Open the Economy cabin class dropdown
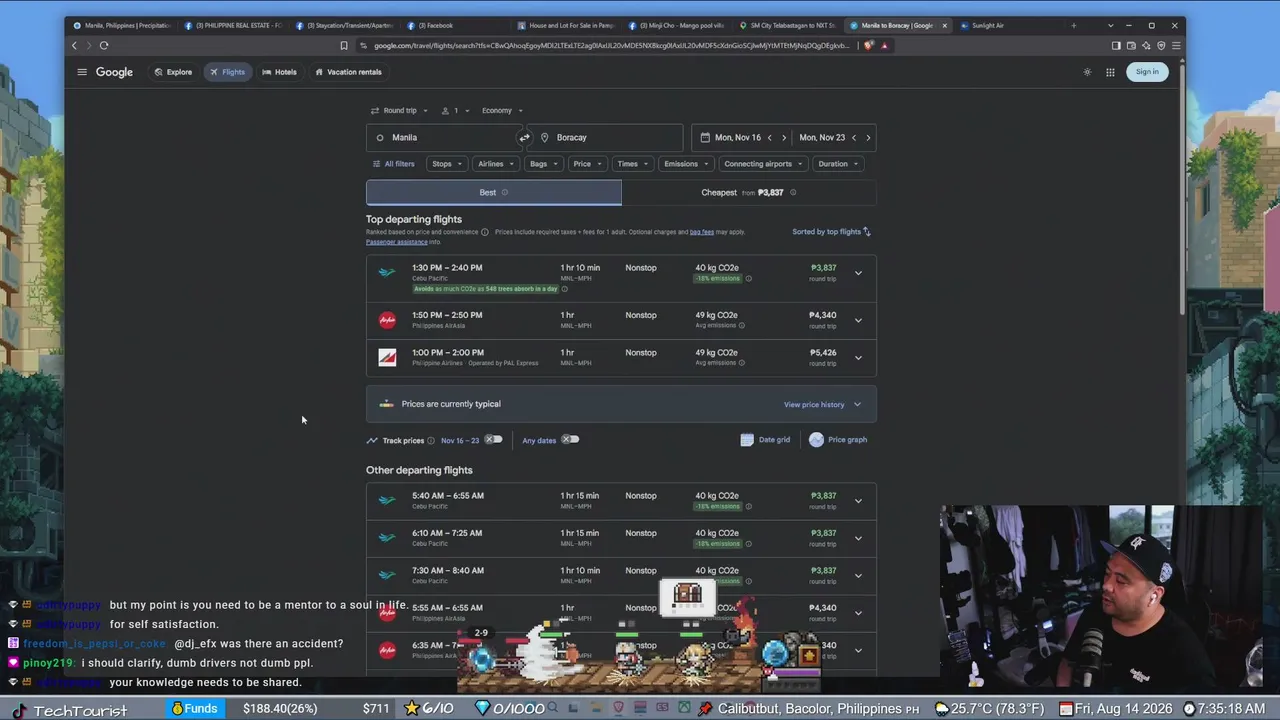 [503, 110]
